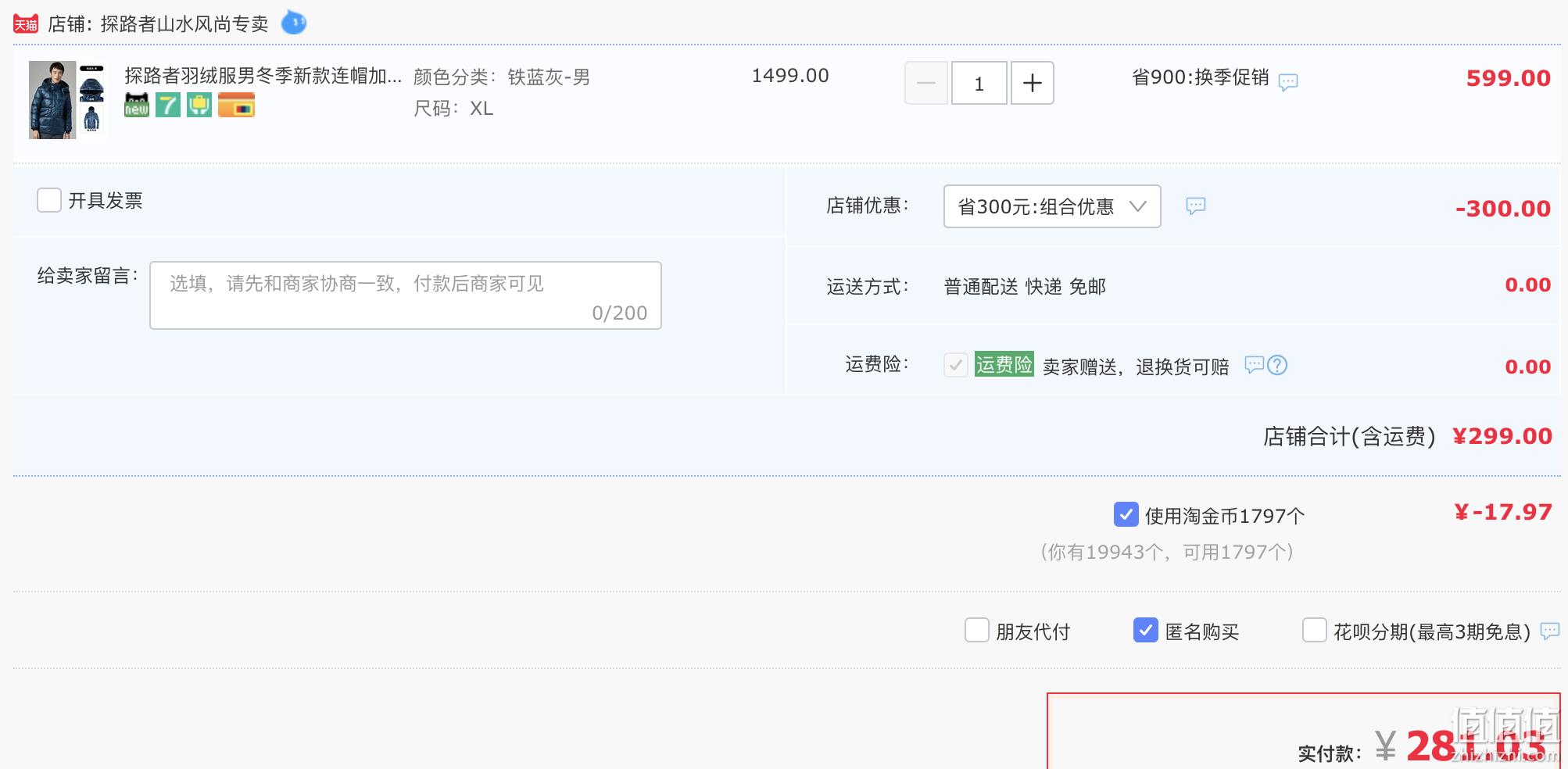Click the green 'new' Tmall cat badge

(x=137, y=105)
